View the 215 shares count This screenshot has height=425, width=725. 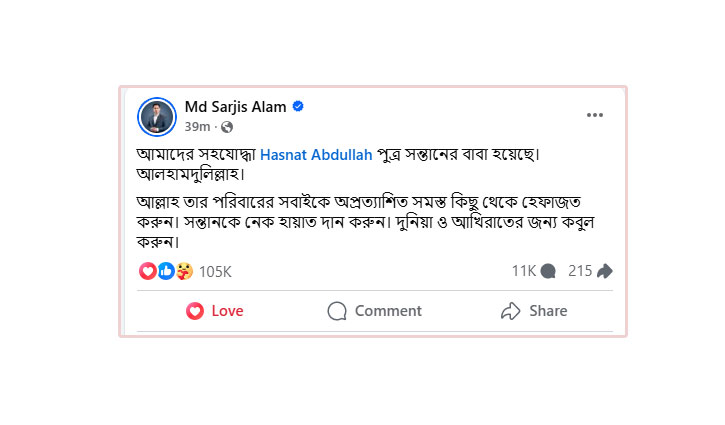point(580,271)
